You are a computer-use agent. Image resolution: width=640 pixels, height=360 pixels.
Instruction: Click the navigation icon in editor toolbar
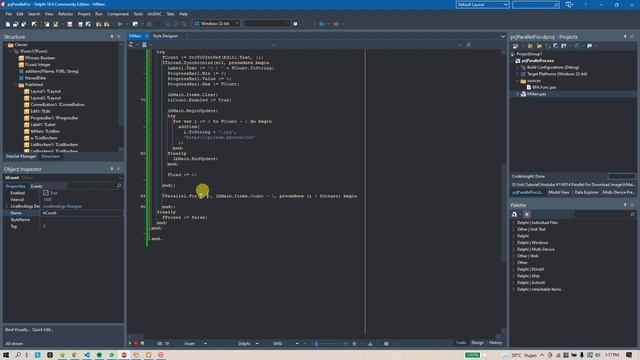tap(131, 44)
